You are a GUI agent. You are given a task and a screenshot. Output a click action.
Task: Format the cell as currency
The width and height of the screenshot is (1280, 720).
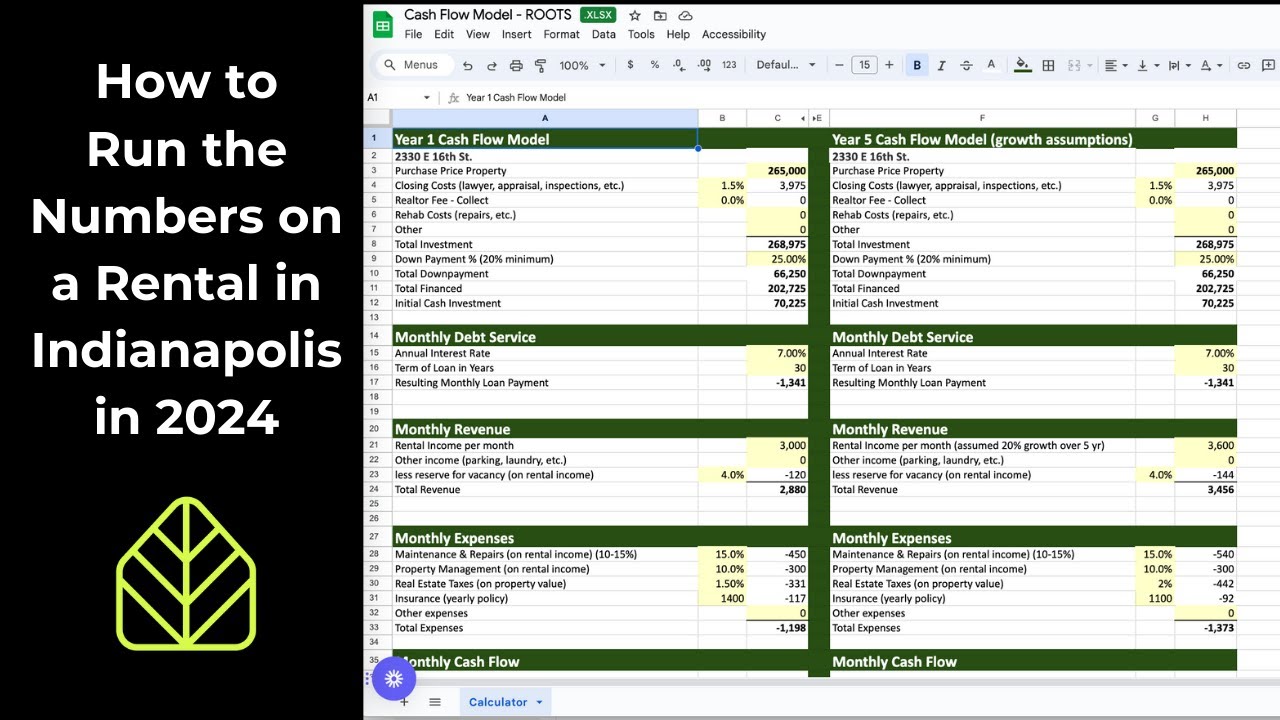tap(630, 65)
